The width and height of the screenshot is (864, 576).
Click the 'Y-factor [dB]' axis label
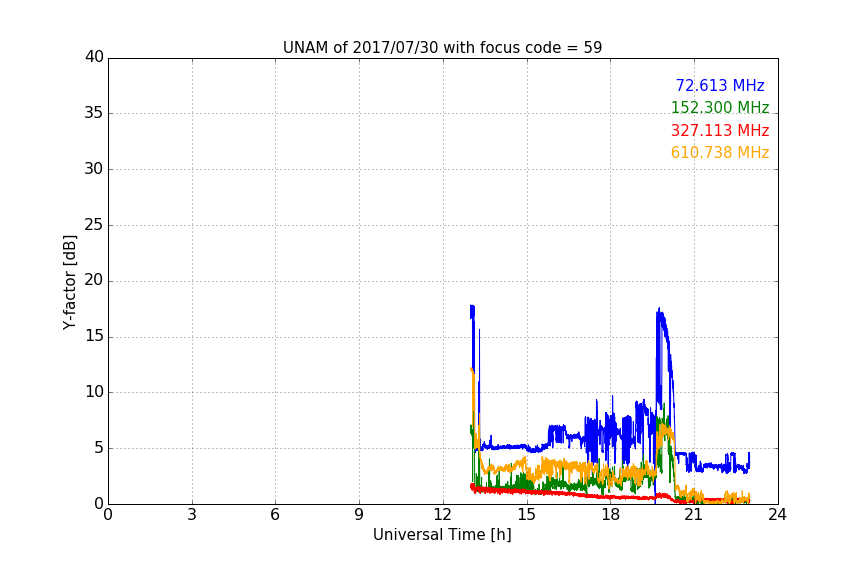pyautogui.click(x=70, y=282)
